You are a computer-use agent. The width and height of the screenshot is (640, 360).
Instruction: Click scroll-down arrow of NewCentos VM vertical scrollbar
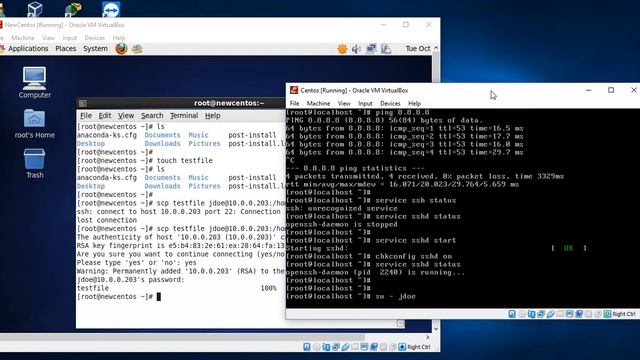pyautogui.click(x=436, y=329)
